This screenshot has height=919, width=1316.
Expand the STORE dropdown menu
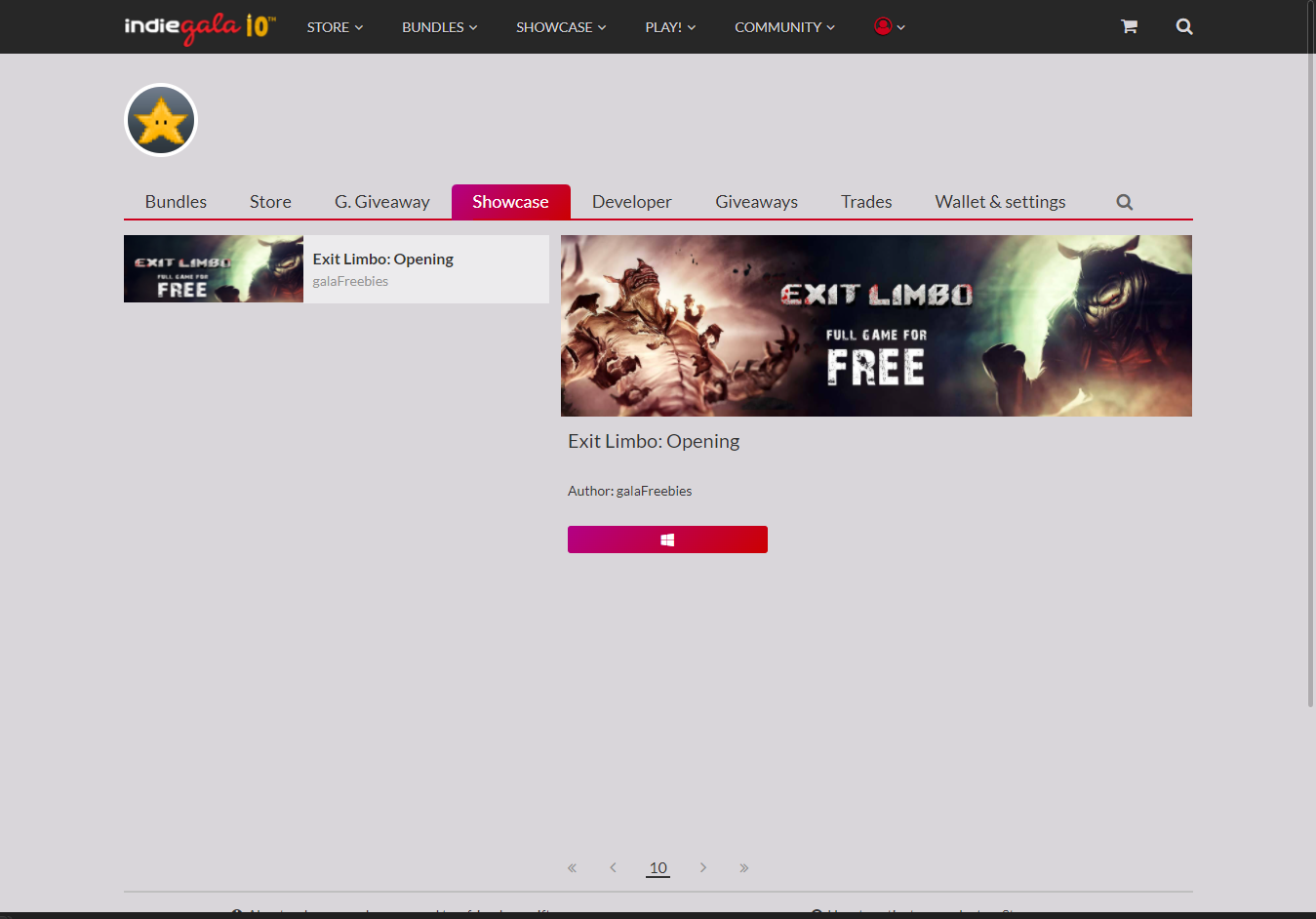pos(335,26)
